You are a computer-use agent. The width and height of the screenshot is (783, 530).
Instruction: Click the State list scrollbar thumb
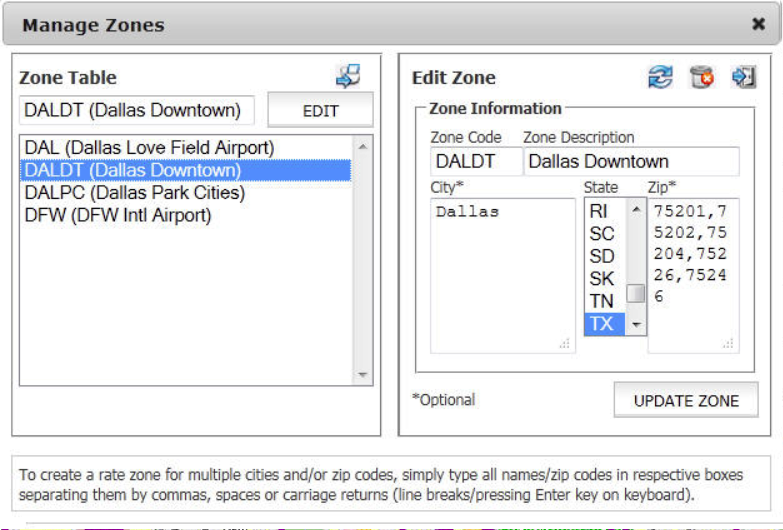(x=635, y=293)
